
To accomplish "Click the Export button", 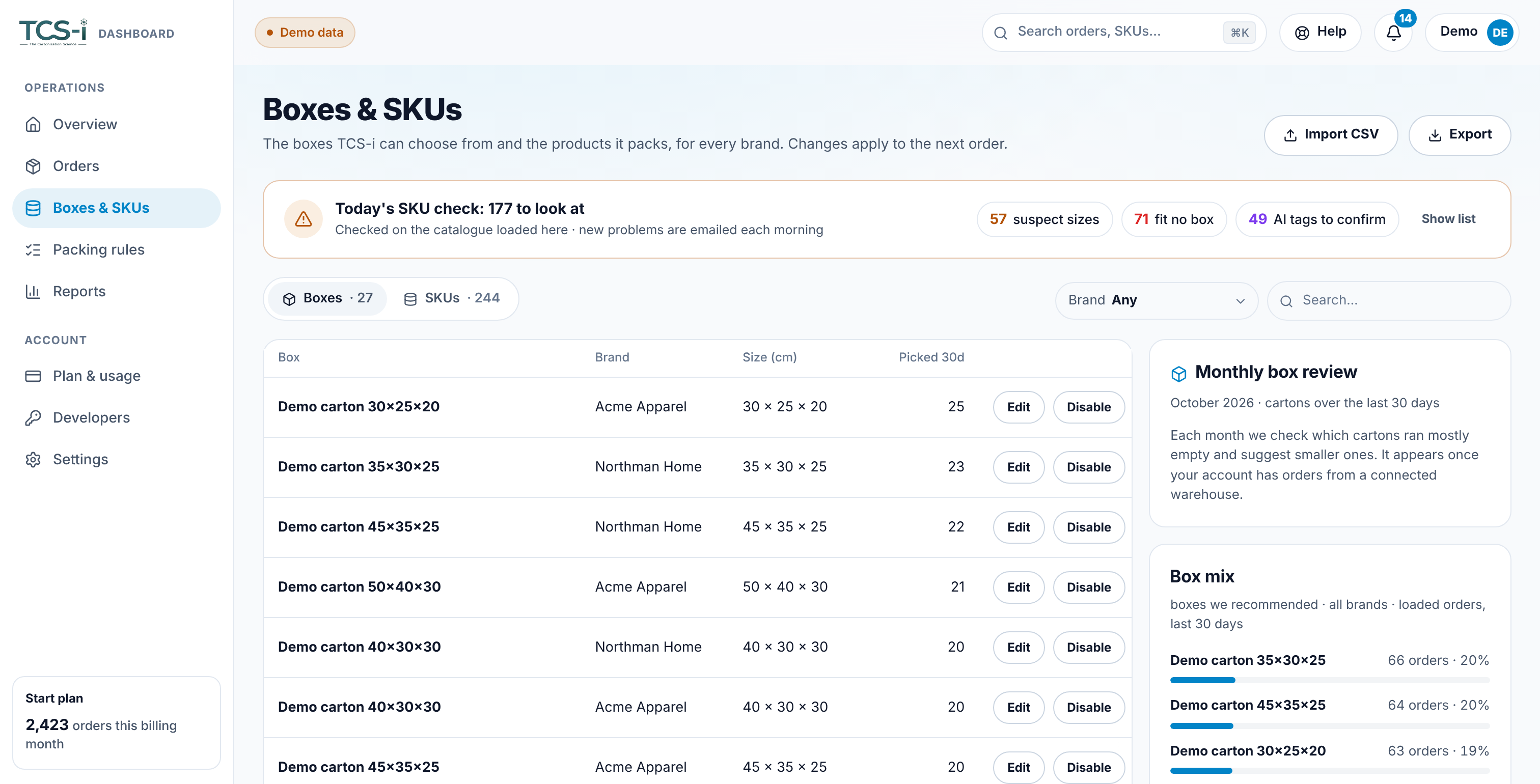I will click(1460, 134).
